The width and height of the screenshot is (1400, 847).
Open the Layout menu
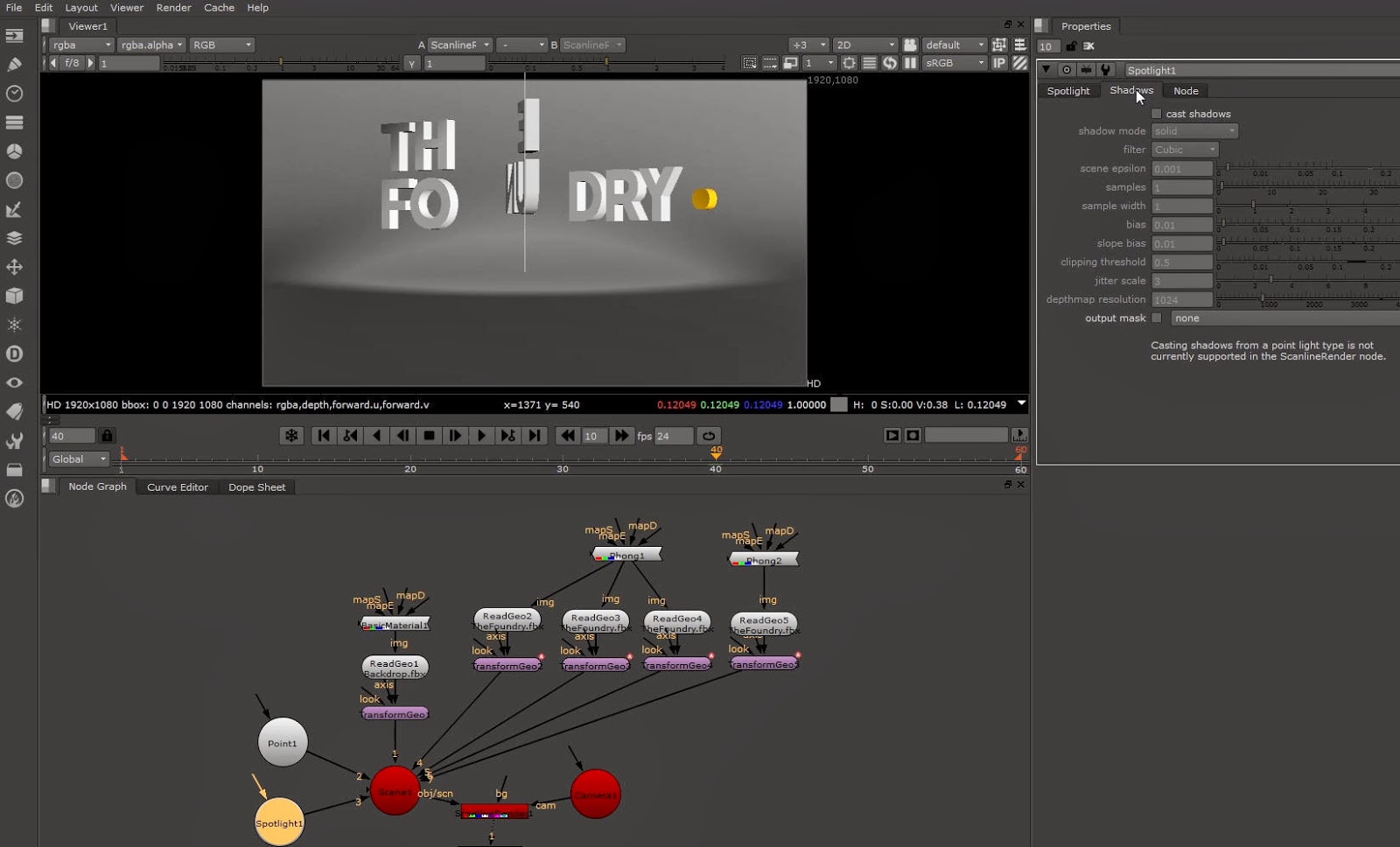81,7
